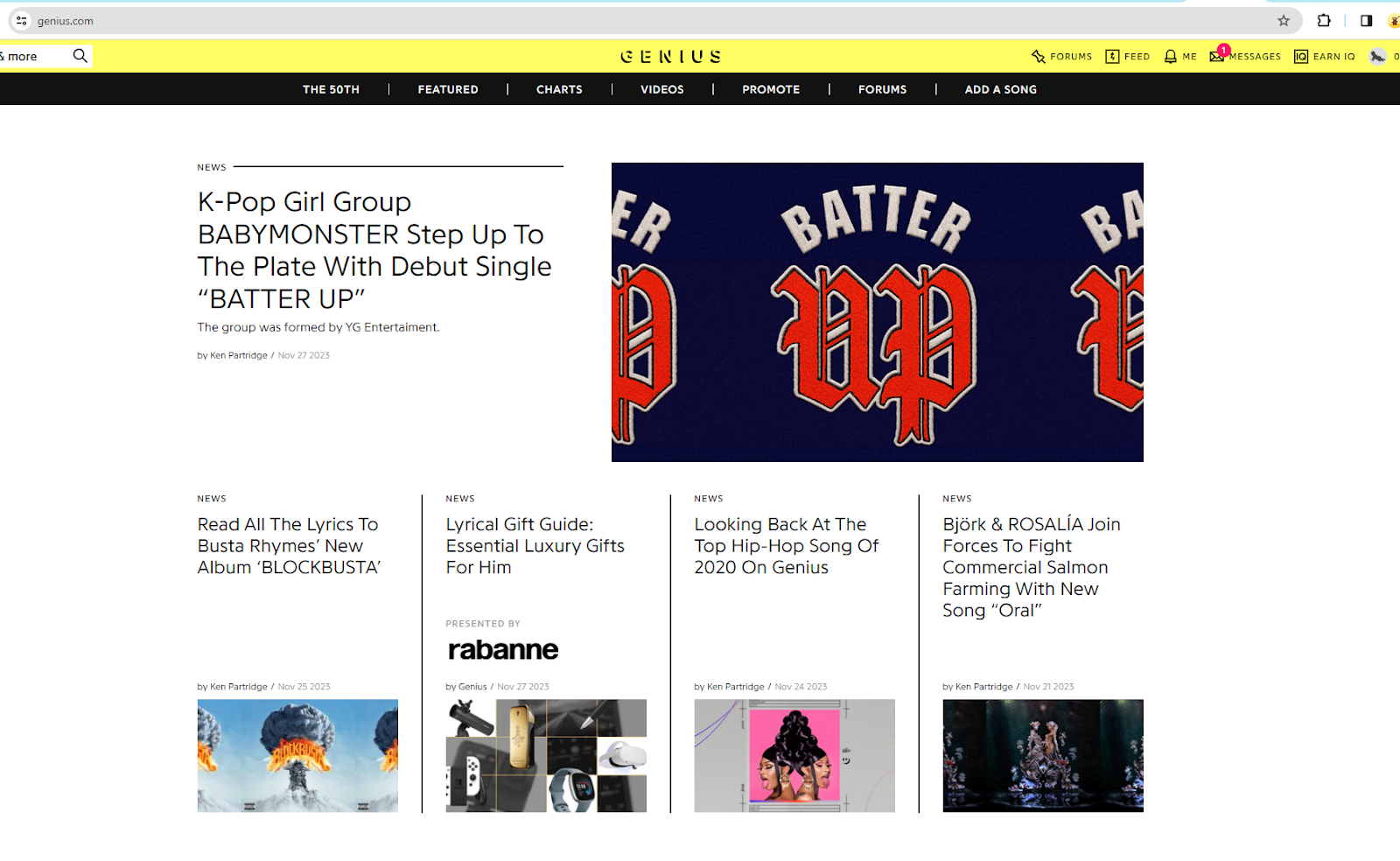
Task: Click the rabanne sponsor logo
Action: pyautogui.click(x=503, y=649)
